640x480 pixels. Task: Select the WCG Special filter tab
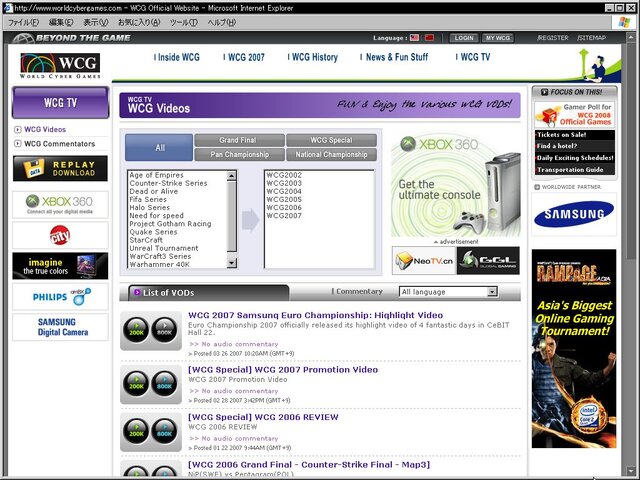[x=331, y=140]
